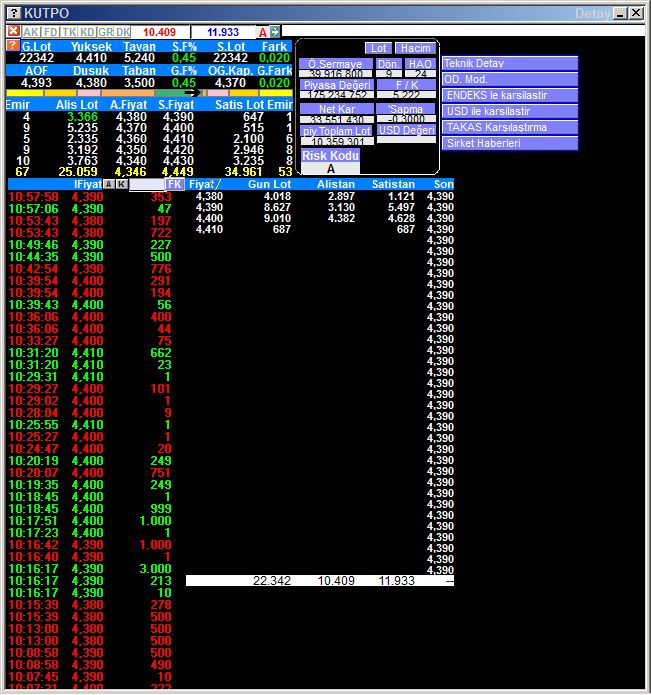Click the Ö.Sermaye label
651x695 pixels.
click(x=335, y=64)
